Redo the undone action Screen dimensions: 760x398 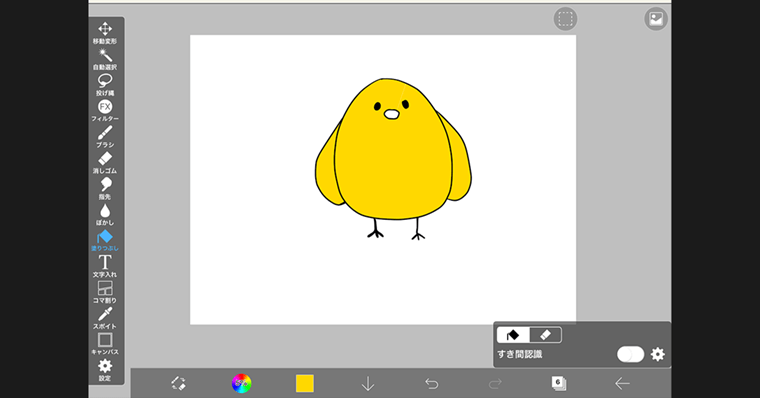(495, 383)
